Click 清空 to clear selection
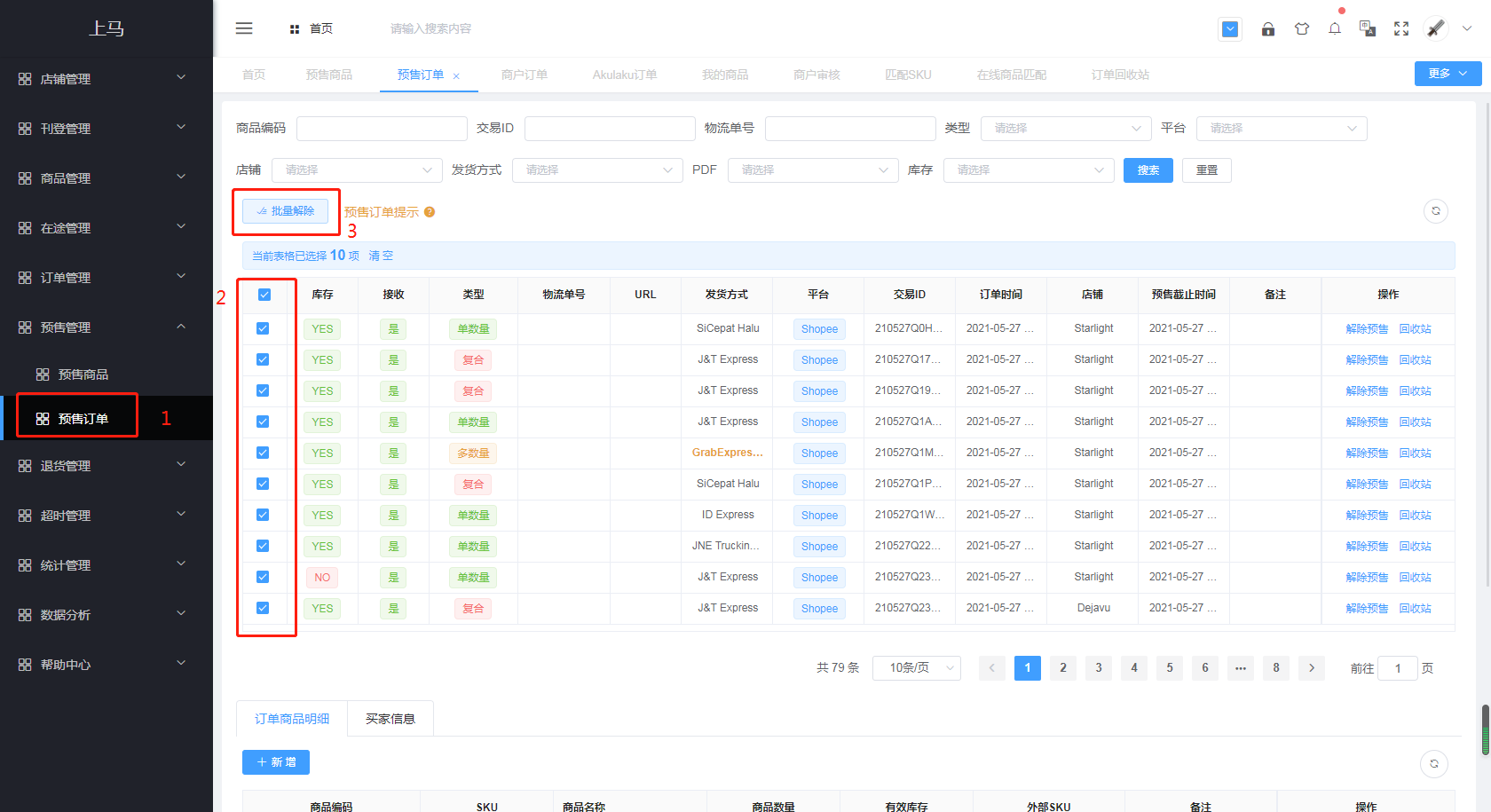Screen dimensions: 1491x812 [381, 256]
